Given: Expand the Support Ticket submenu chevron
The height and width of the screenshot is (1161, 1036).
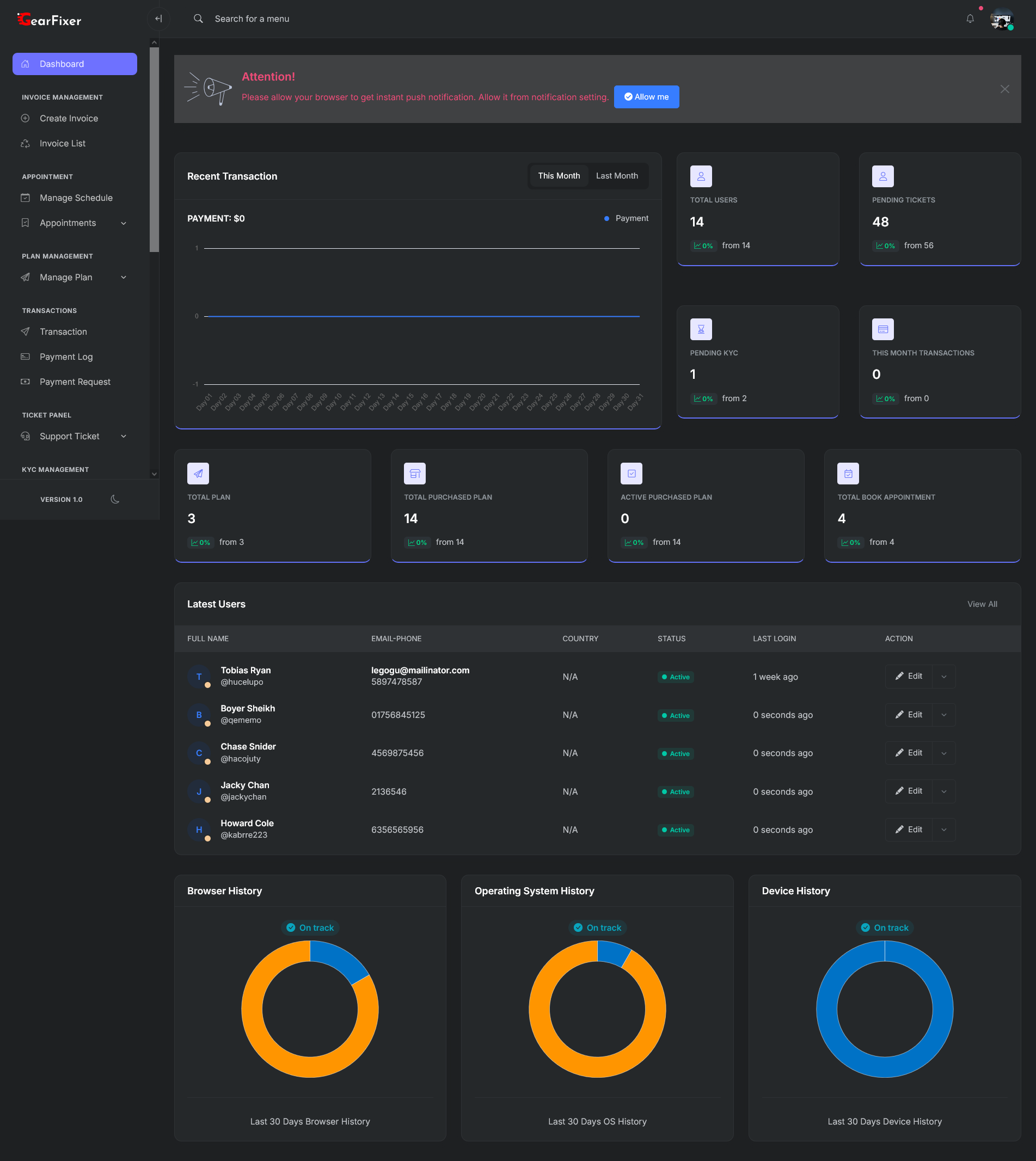Looking at the screenshot, I should [124, 437].
